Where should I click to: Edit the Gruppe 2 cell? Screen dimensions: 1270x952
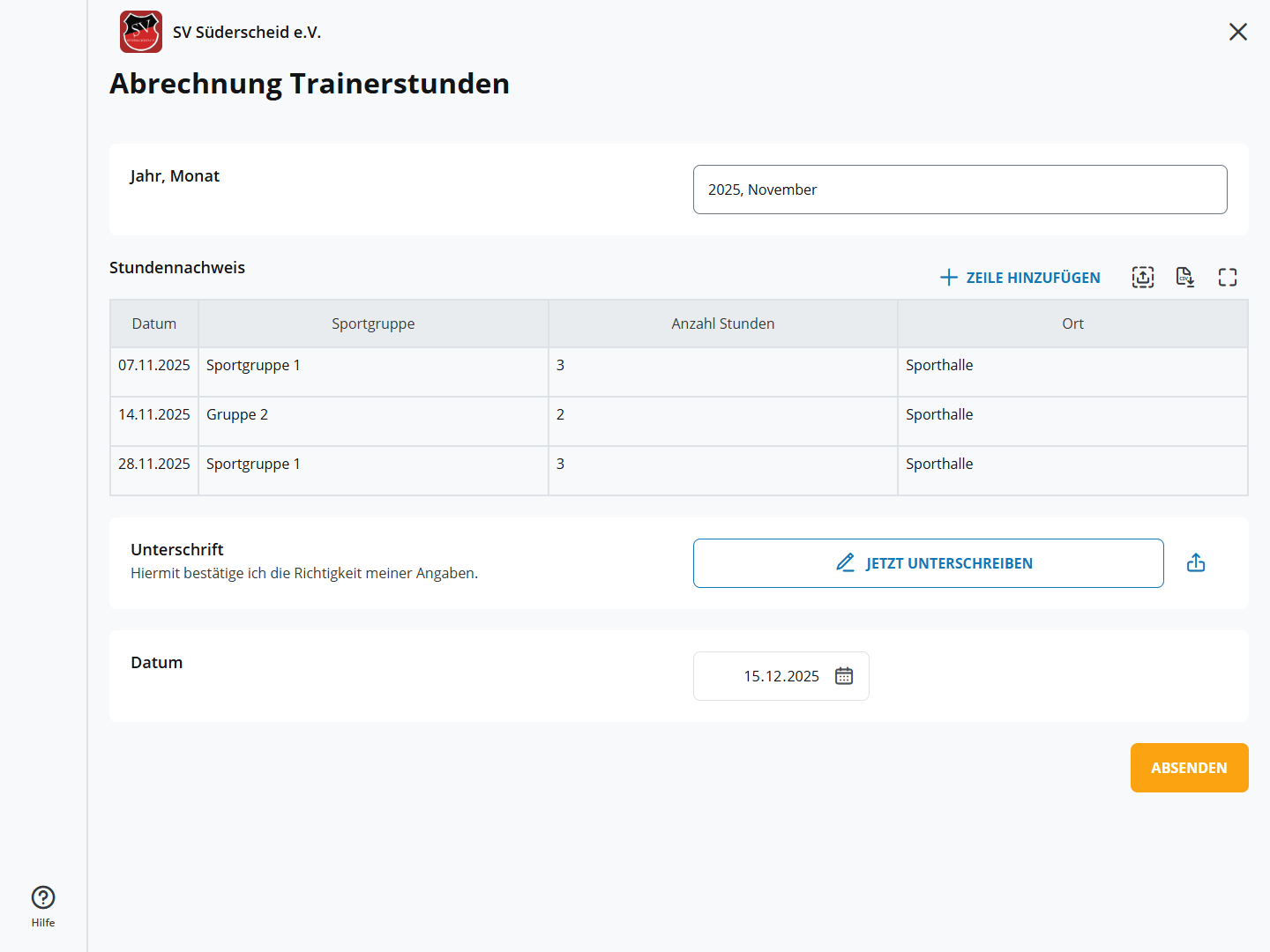(x=373, y=415)
